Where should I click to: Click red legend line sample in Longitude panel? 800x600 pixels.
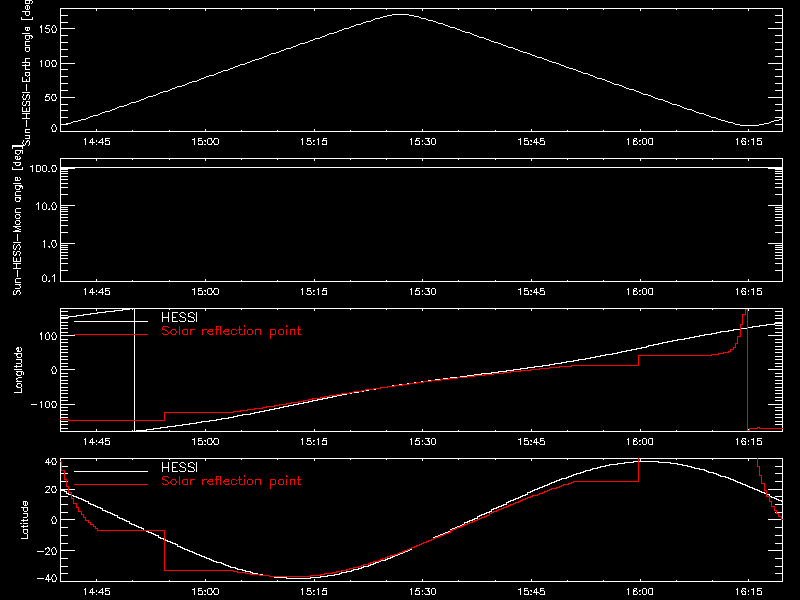click(x=111, y=335)
